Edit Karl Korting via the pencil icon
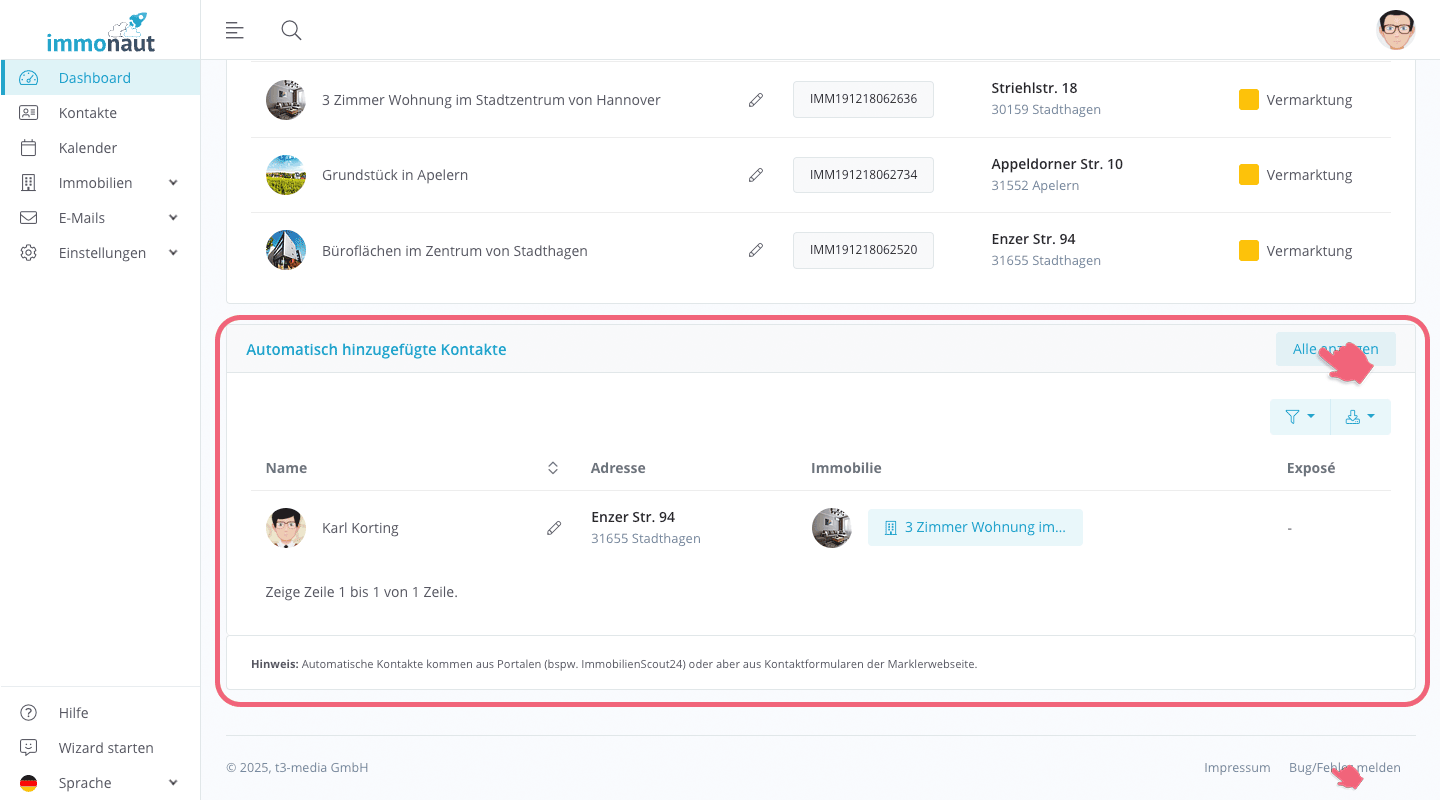The image size is (1440, 800). pyautogui.click(x=554, y=527)
